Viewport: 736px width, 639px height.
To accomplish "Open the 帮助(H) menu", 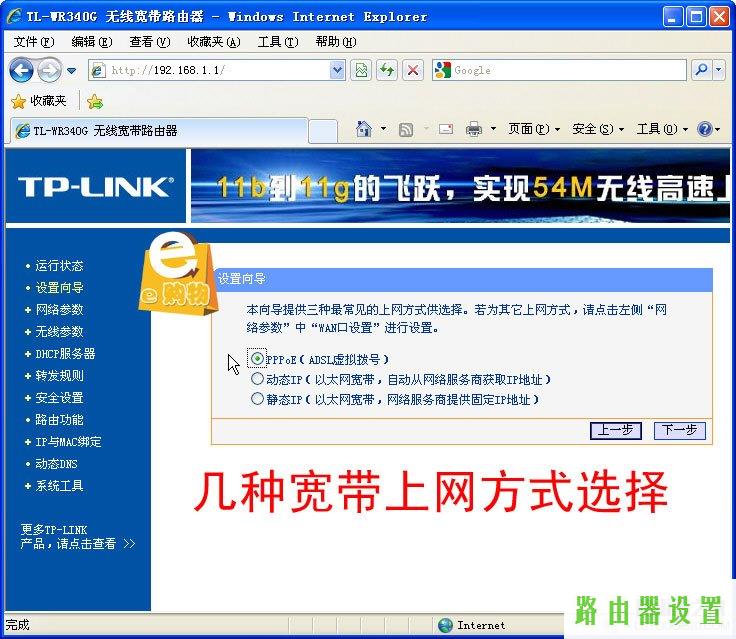I will 336,42.
